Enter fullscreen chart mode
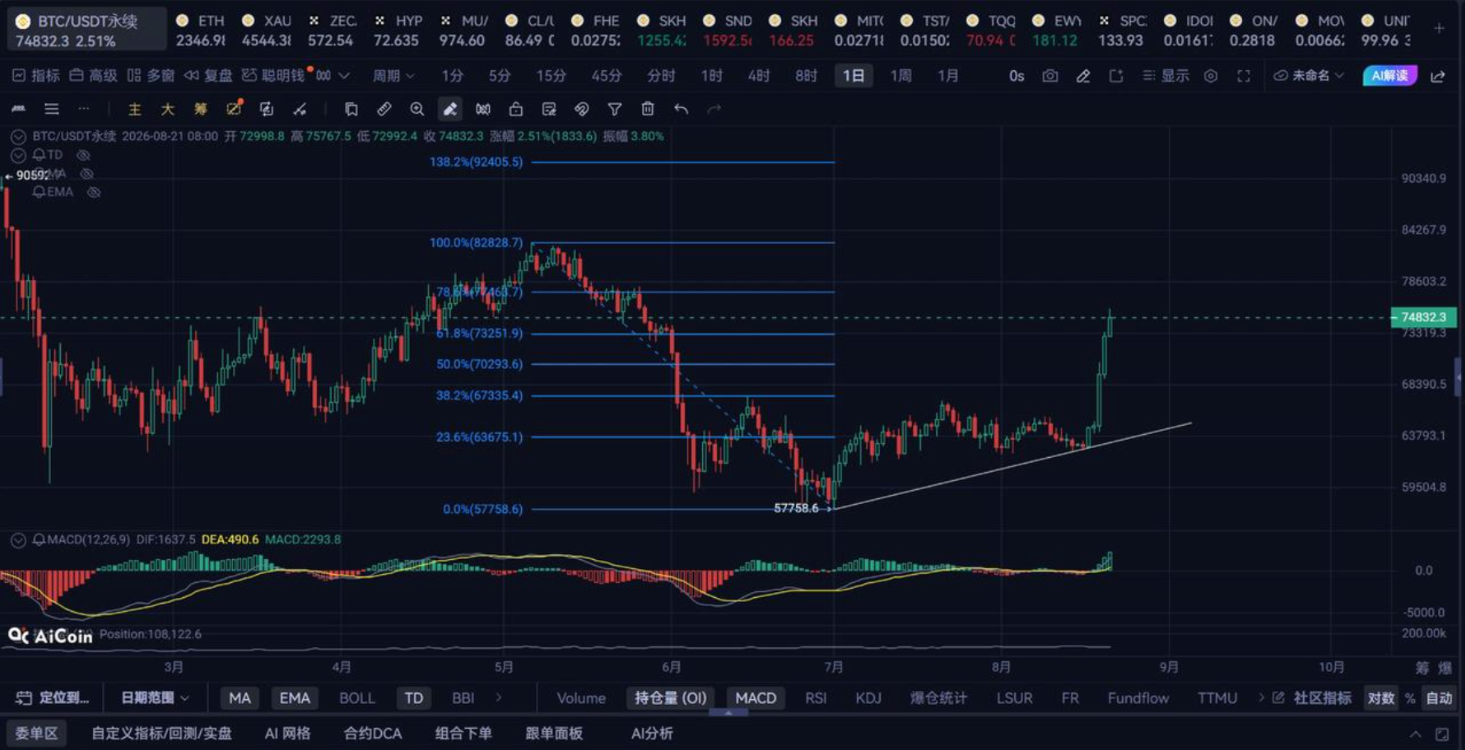 (x=1244, y=76)
